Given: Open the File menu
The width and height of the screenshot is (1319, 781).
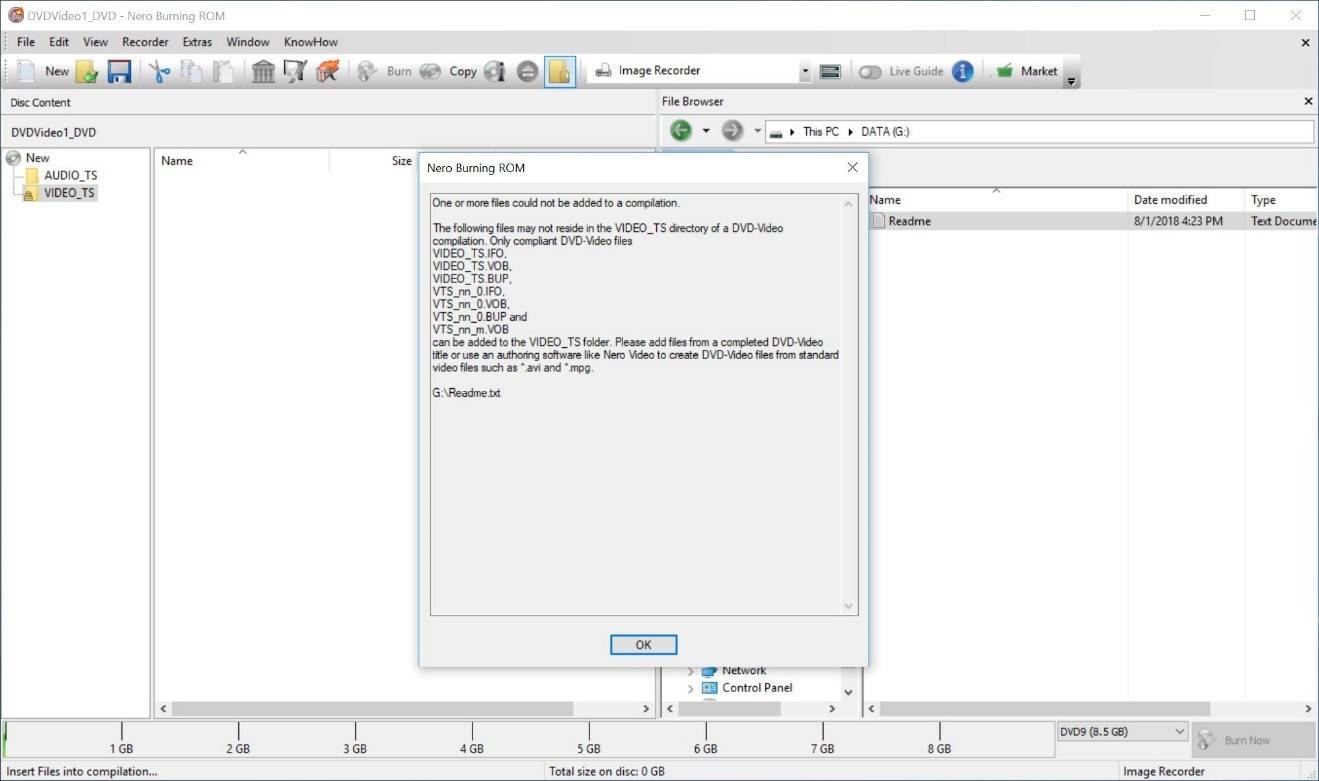Looking at the screenshot, I should [26, 42].
